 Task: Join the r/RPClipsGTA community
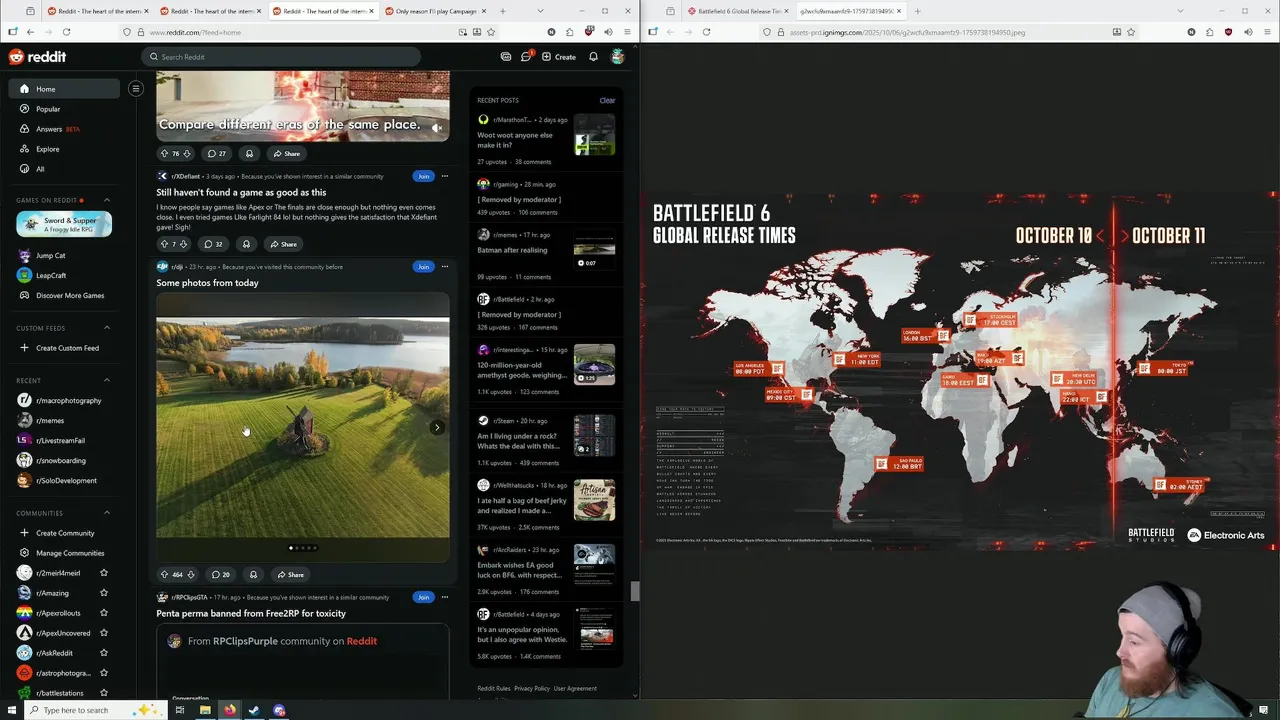coord(424,597)
